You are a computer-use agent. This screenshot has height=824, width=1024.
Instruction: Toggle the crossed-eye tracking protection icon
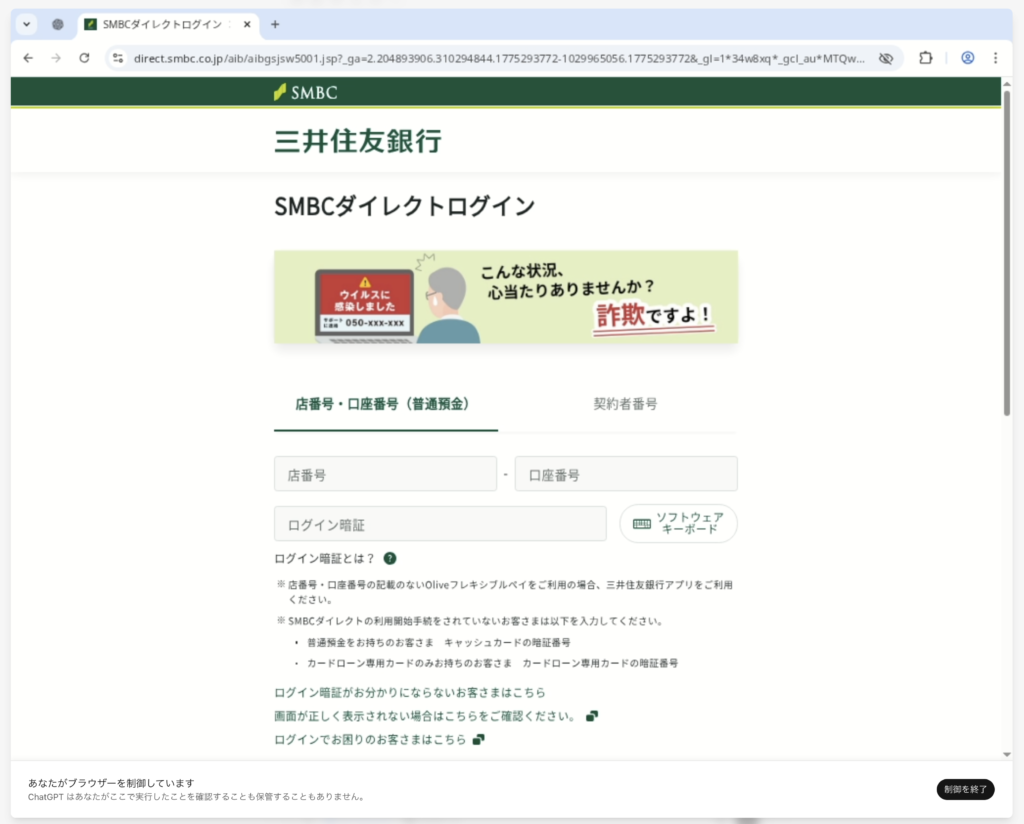885,58
